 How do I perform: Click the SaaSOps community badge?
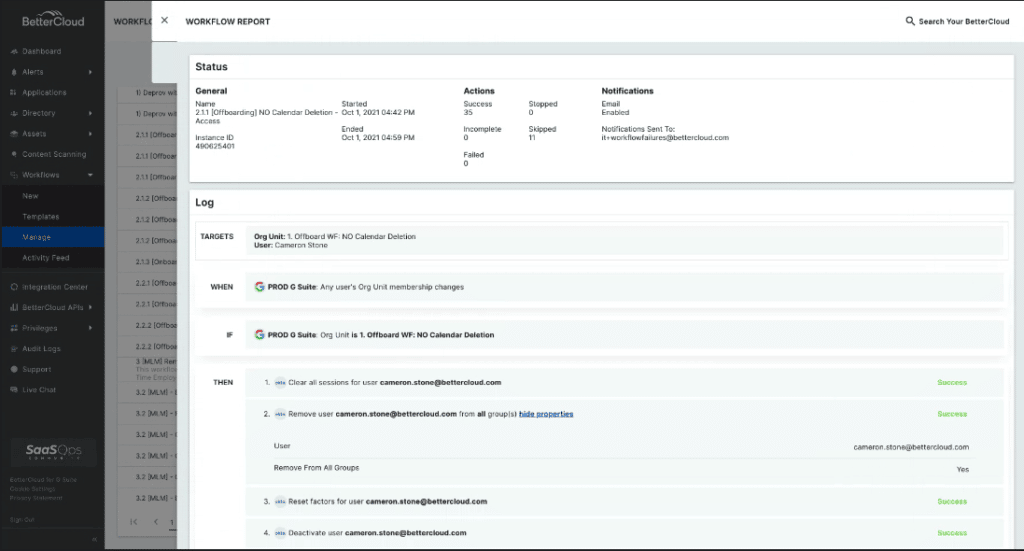point(54,451)
